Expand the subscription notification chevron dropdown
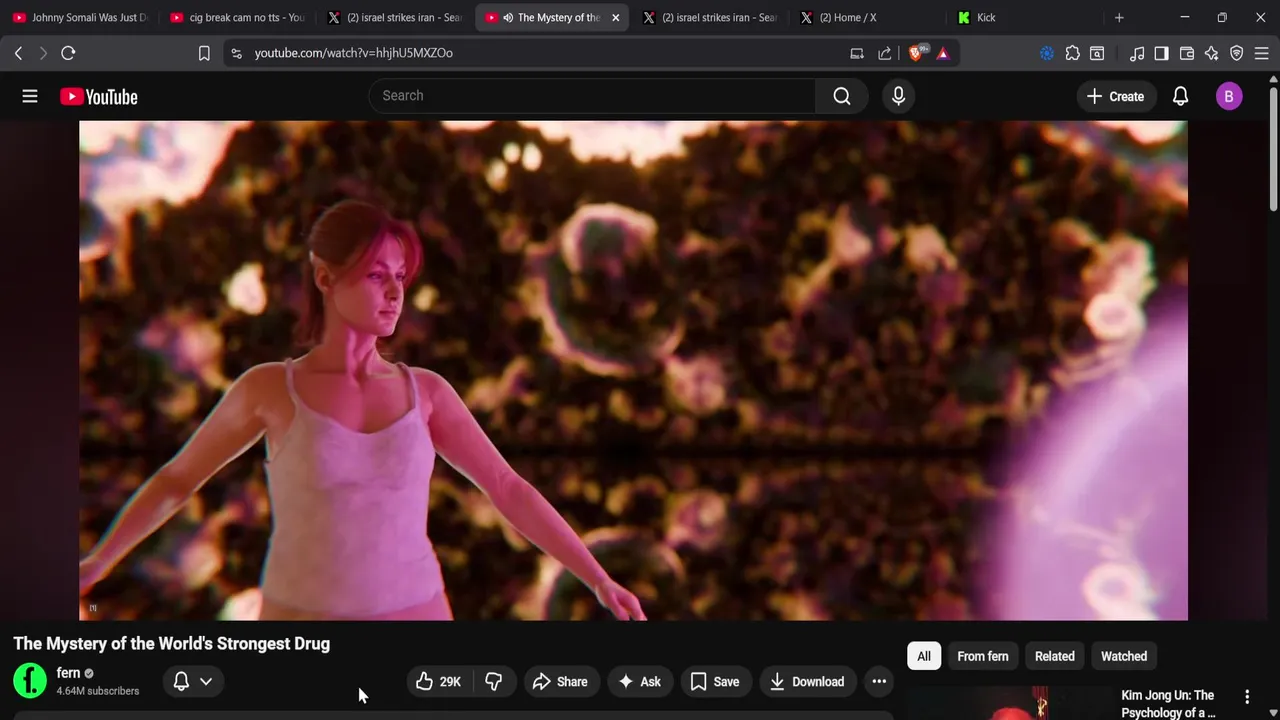This screenshot has height=720, width=1280. 206,681
